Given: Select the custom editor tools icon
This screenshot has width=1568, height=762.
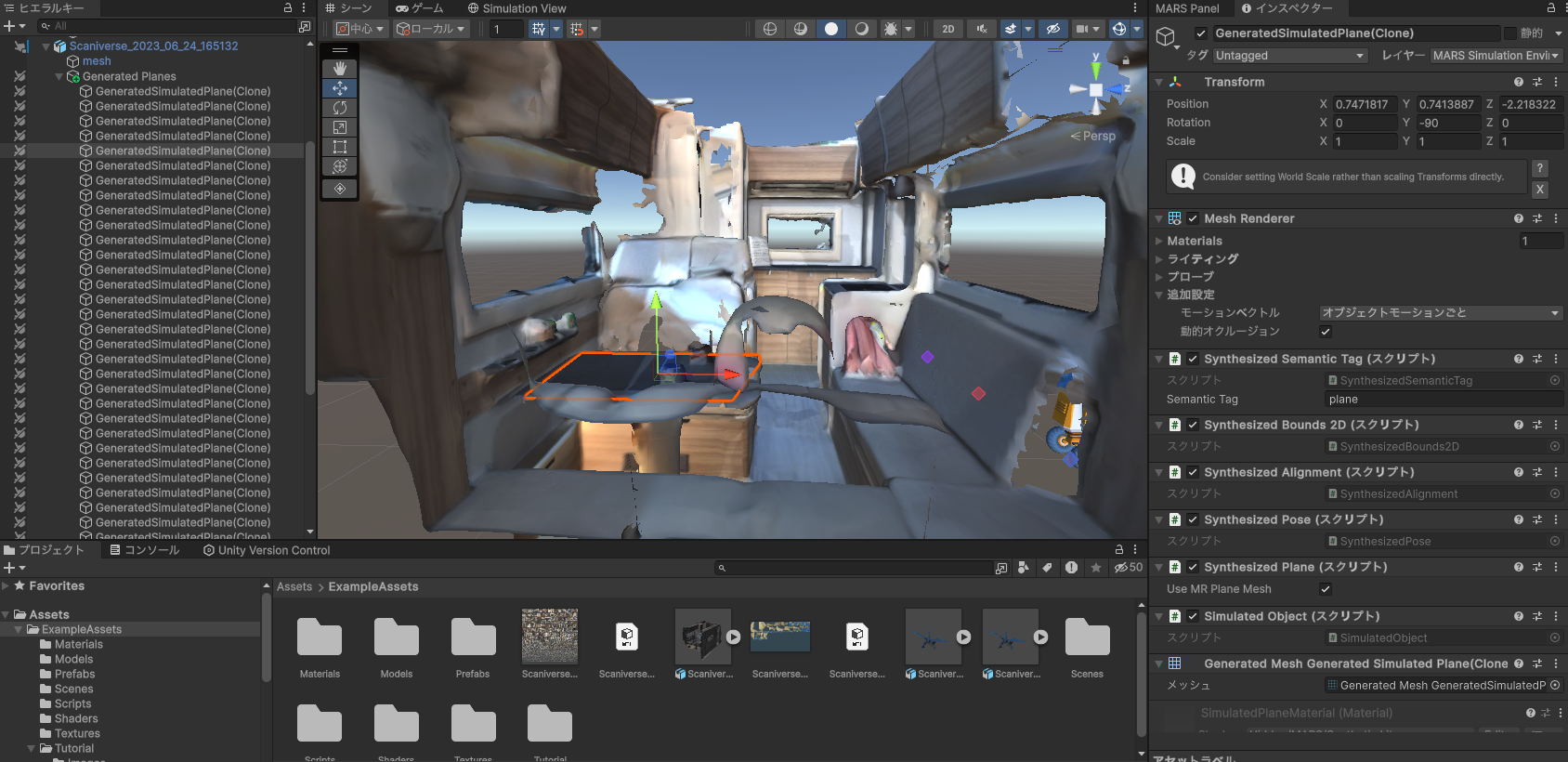Looking at the screenshot, I should (340, 189).
